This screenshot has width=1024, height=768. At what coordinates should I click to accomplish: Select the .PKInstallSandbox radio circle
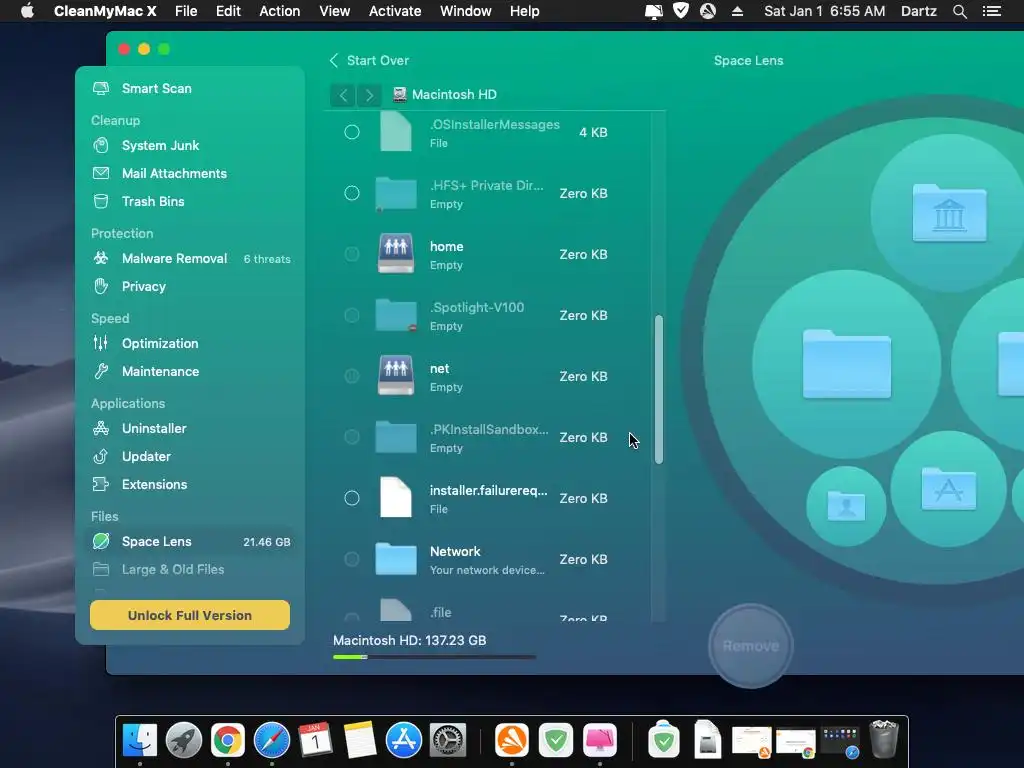(x=352, y=437)
